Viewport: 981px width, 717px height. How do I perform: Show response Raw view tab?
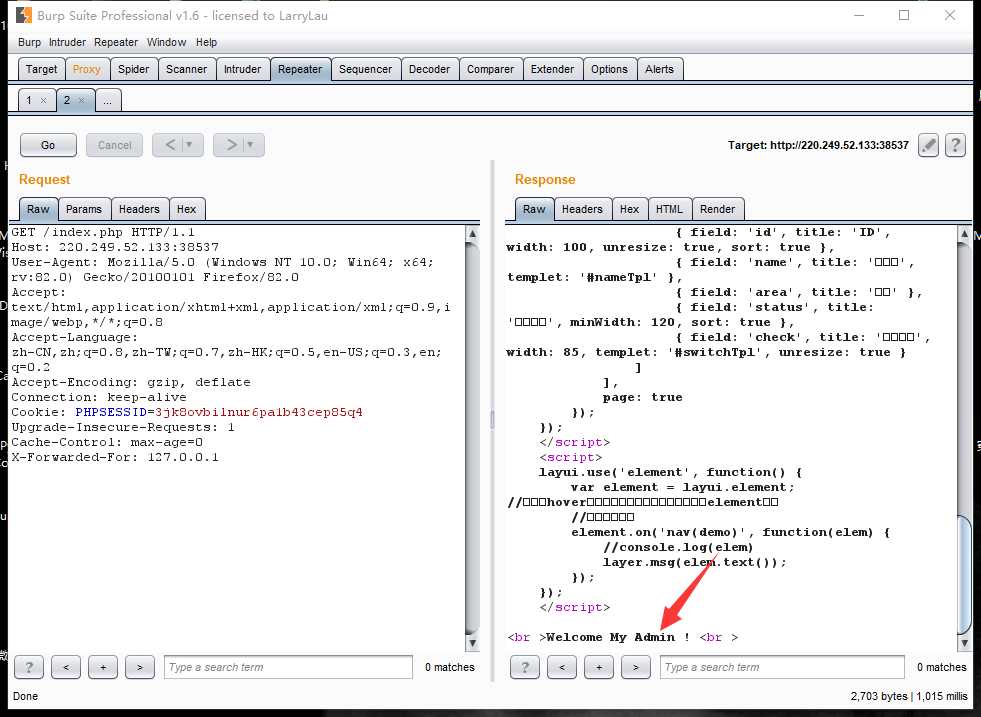pyautogui.click(x=534, y=209)
